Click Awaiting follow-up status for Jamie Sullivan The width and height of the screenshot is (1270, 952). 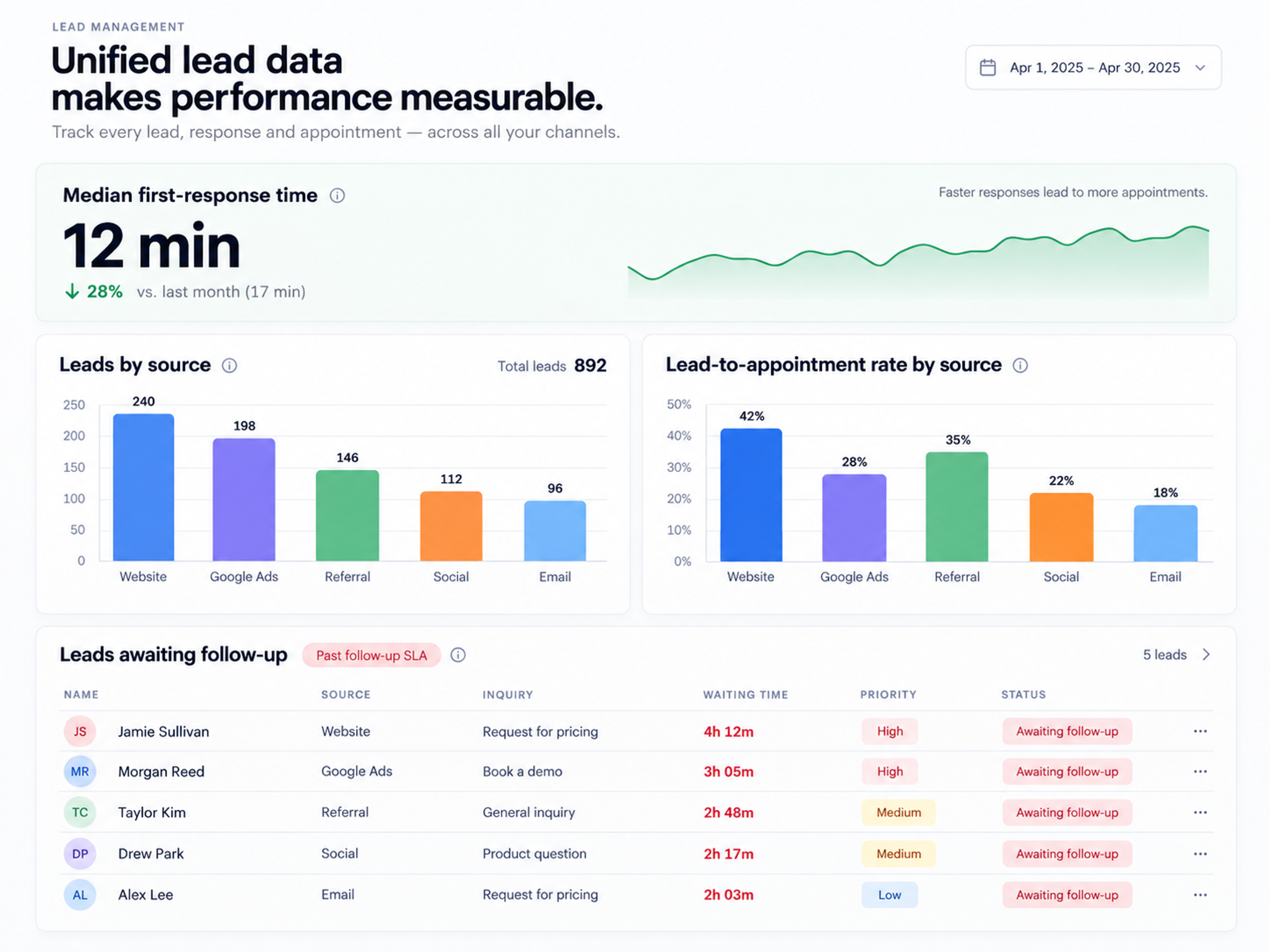coord(1067,731)
